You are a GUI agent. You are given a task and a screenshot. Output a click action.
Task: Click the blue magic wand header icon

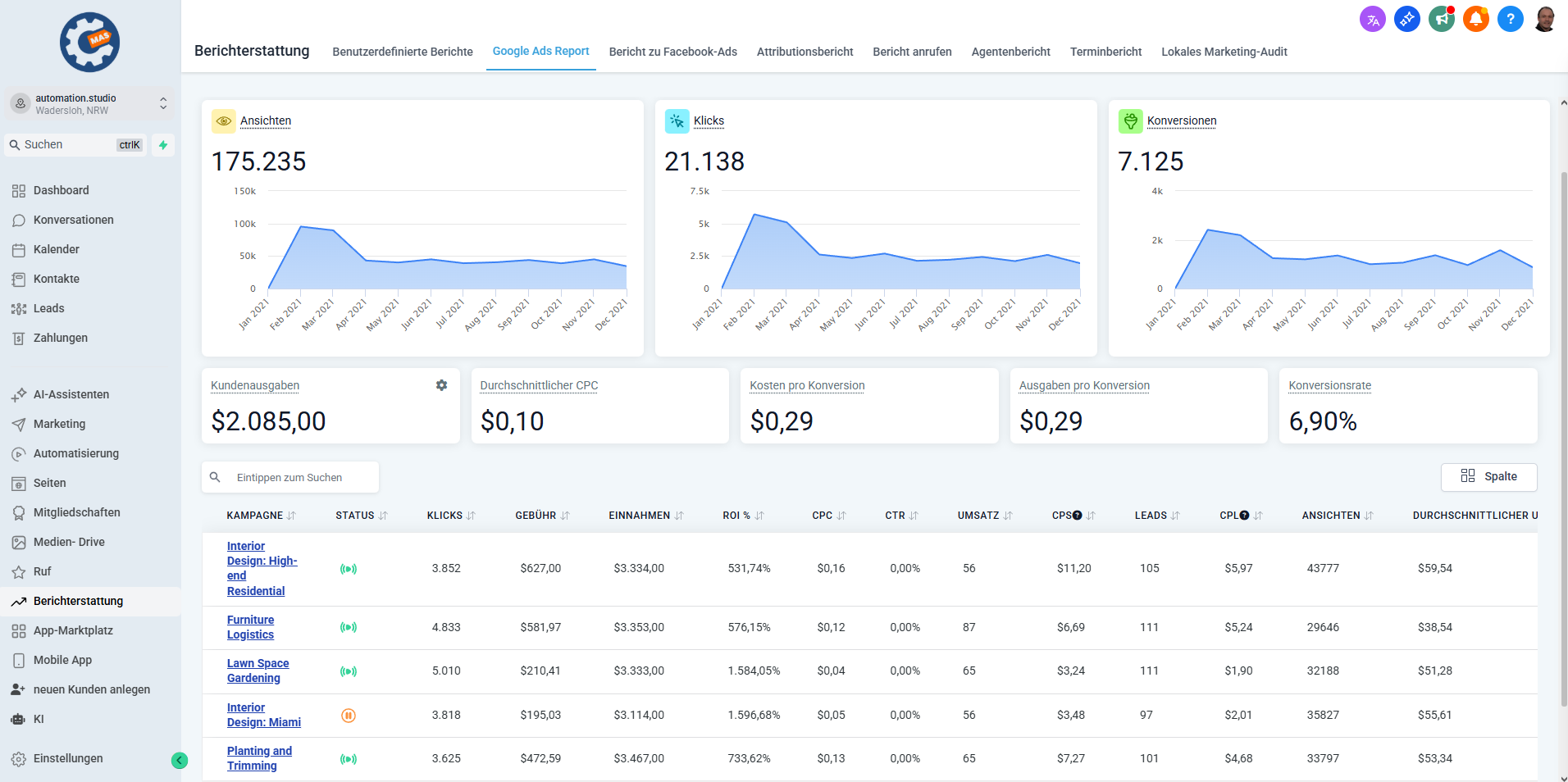[1407, 19]
